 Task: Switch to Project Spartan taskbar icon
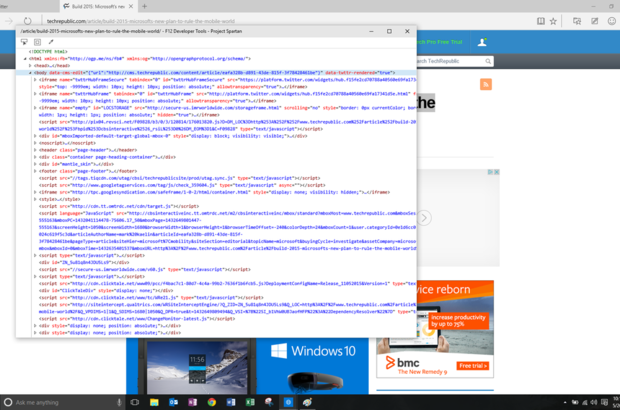point(288,402)
